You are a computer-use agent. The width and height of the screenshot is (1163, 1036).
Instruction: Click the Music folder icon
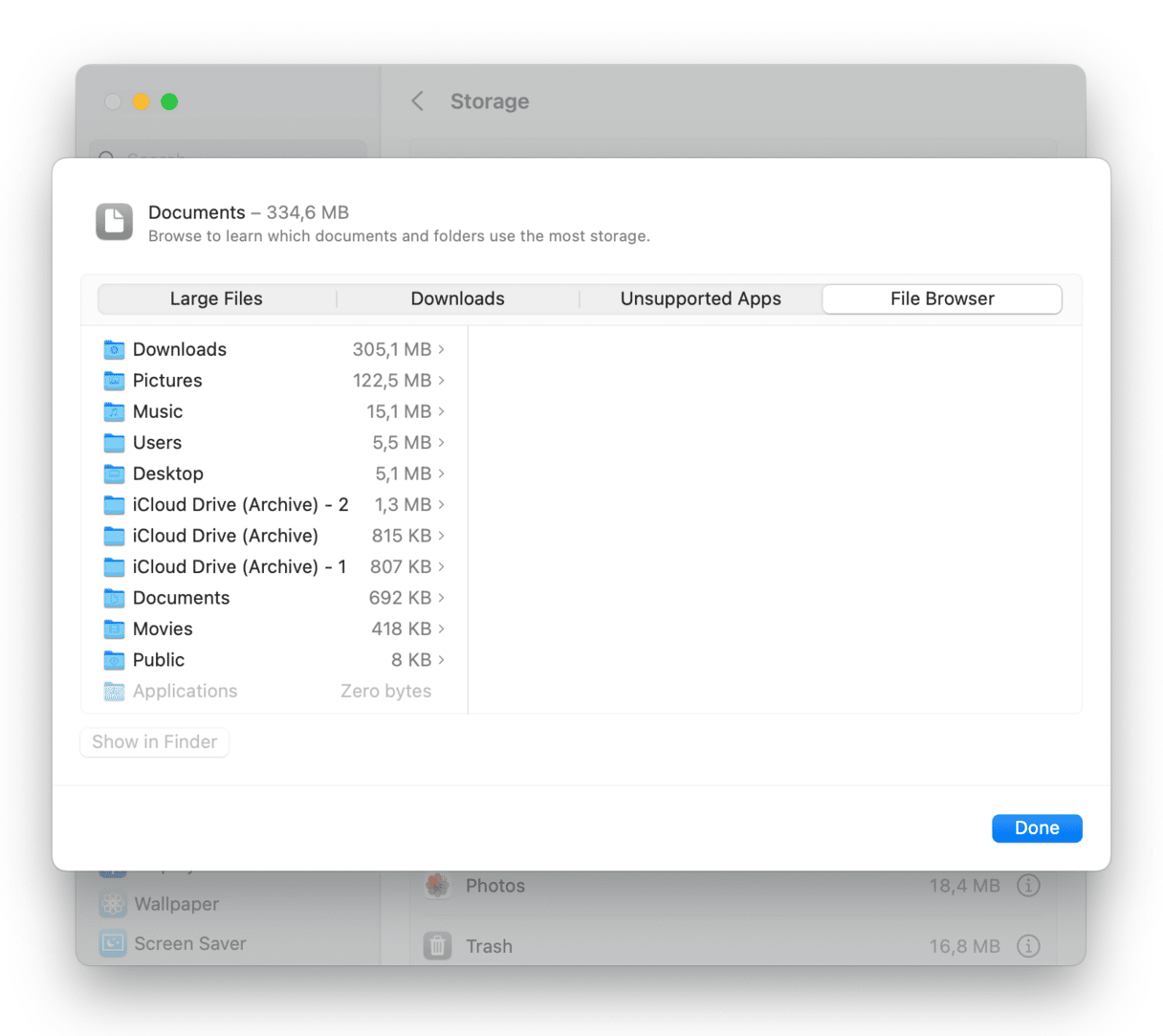(x=114, y=412)
